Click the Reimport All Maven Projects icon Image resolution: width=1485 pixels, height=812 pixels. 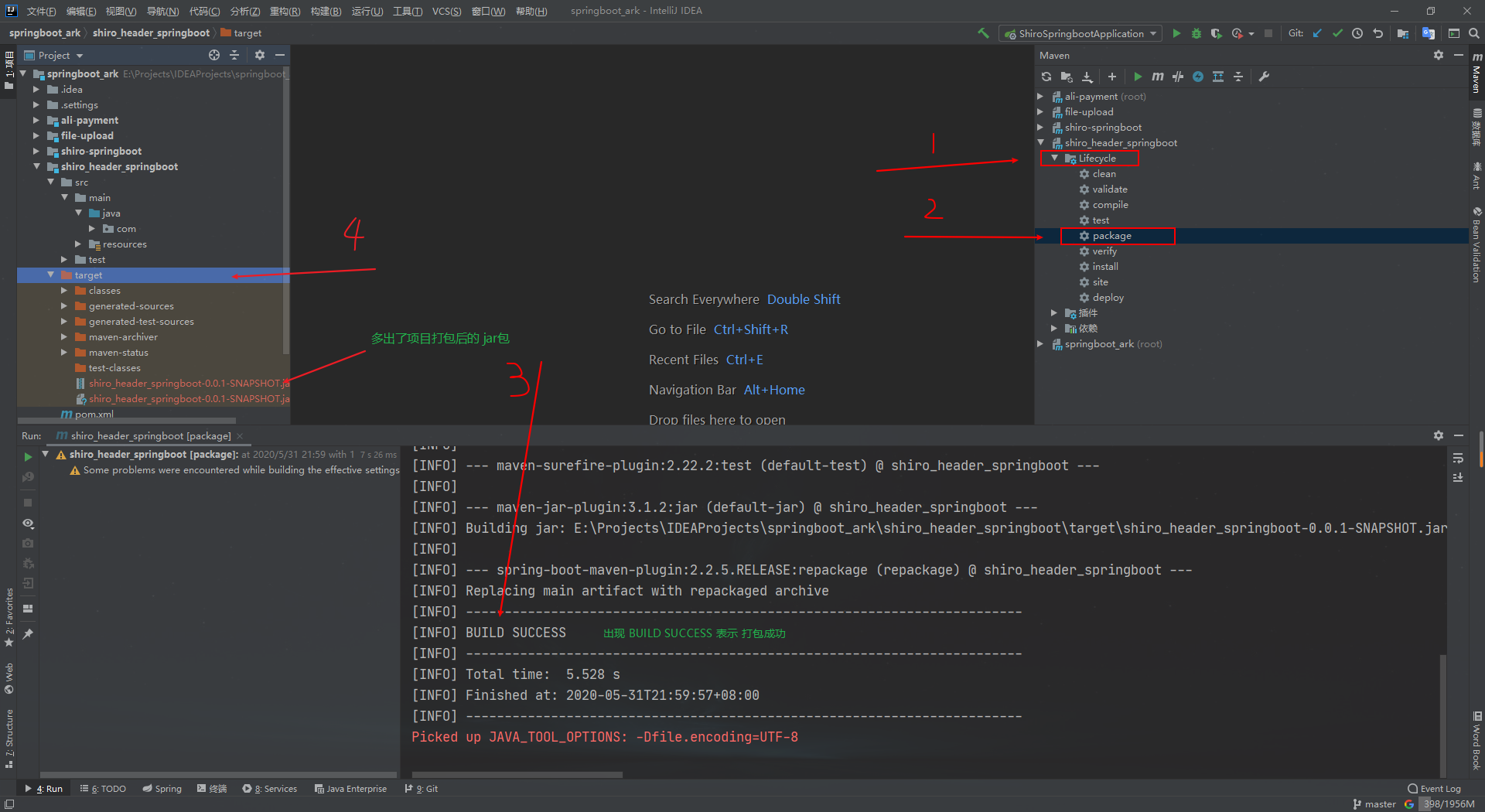point(1046,77)
